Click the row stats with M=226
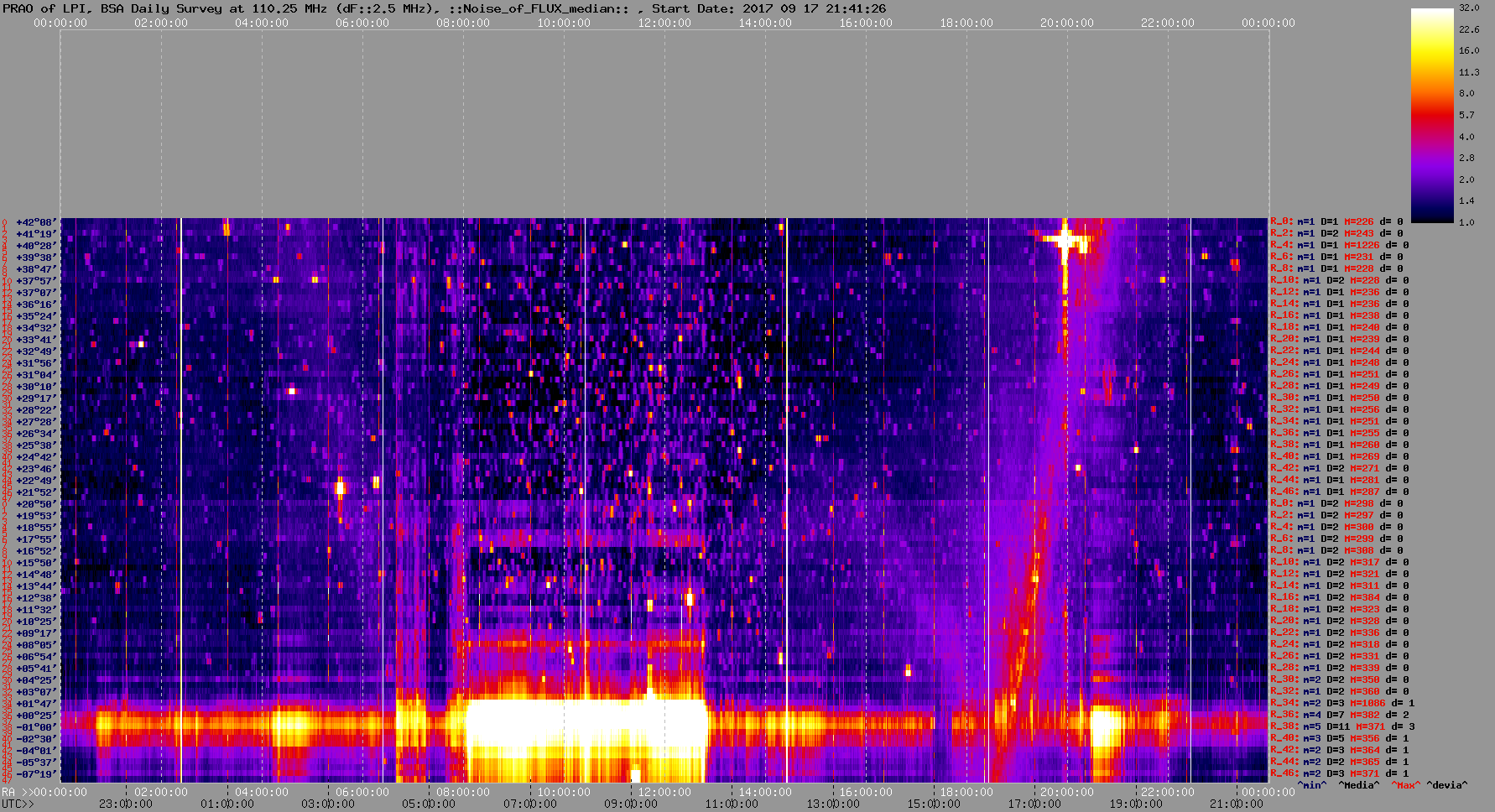The image size is (1495, 812). point(1336,221)
